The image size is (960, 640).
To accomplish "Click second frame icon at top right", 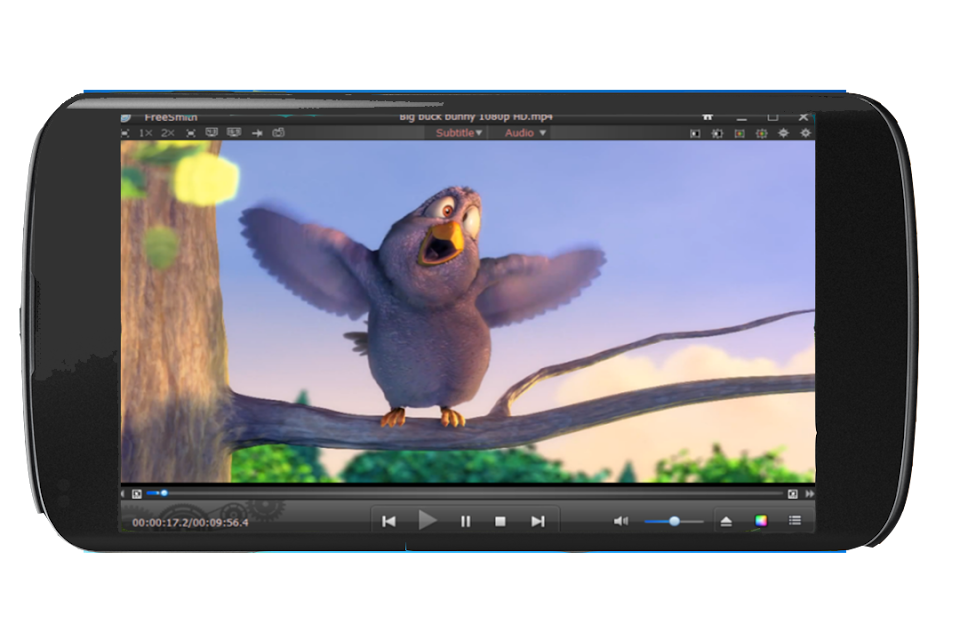I will 718,134.
